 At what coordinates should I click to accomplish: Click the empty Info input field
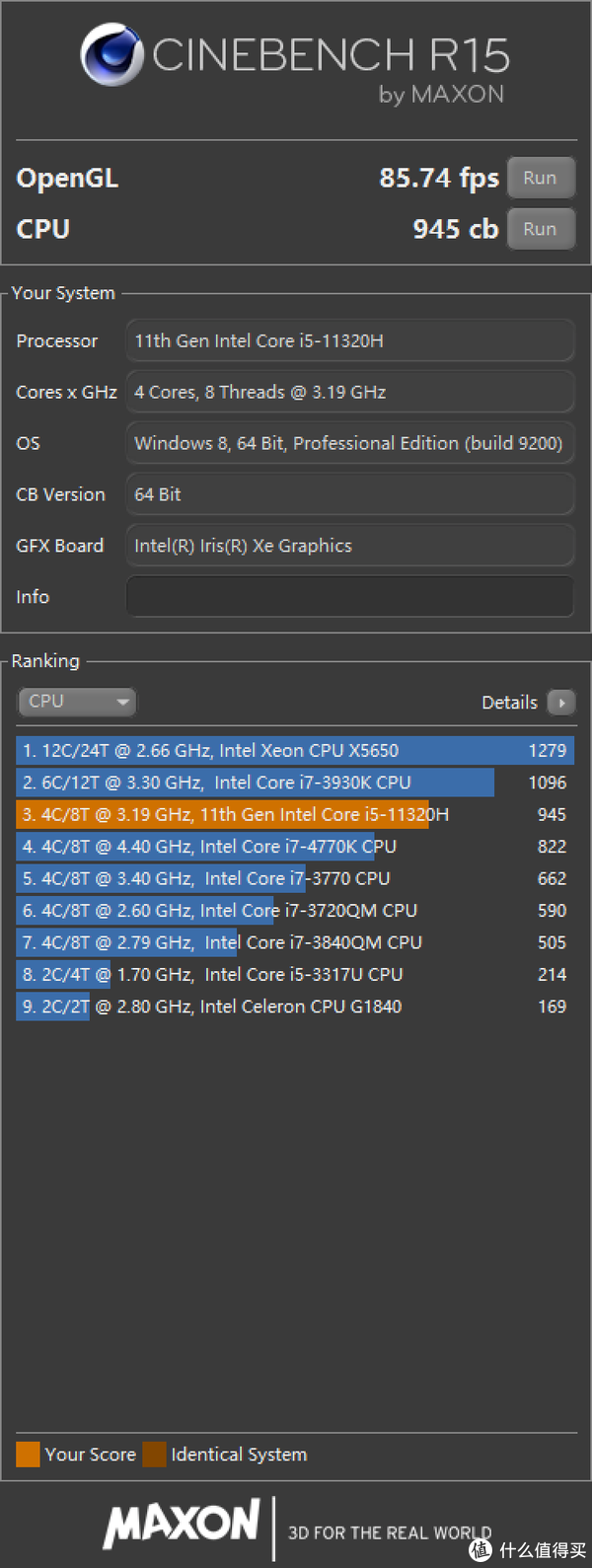(350, 597)
